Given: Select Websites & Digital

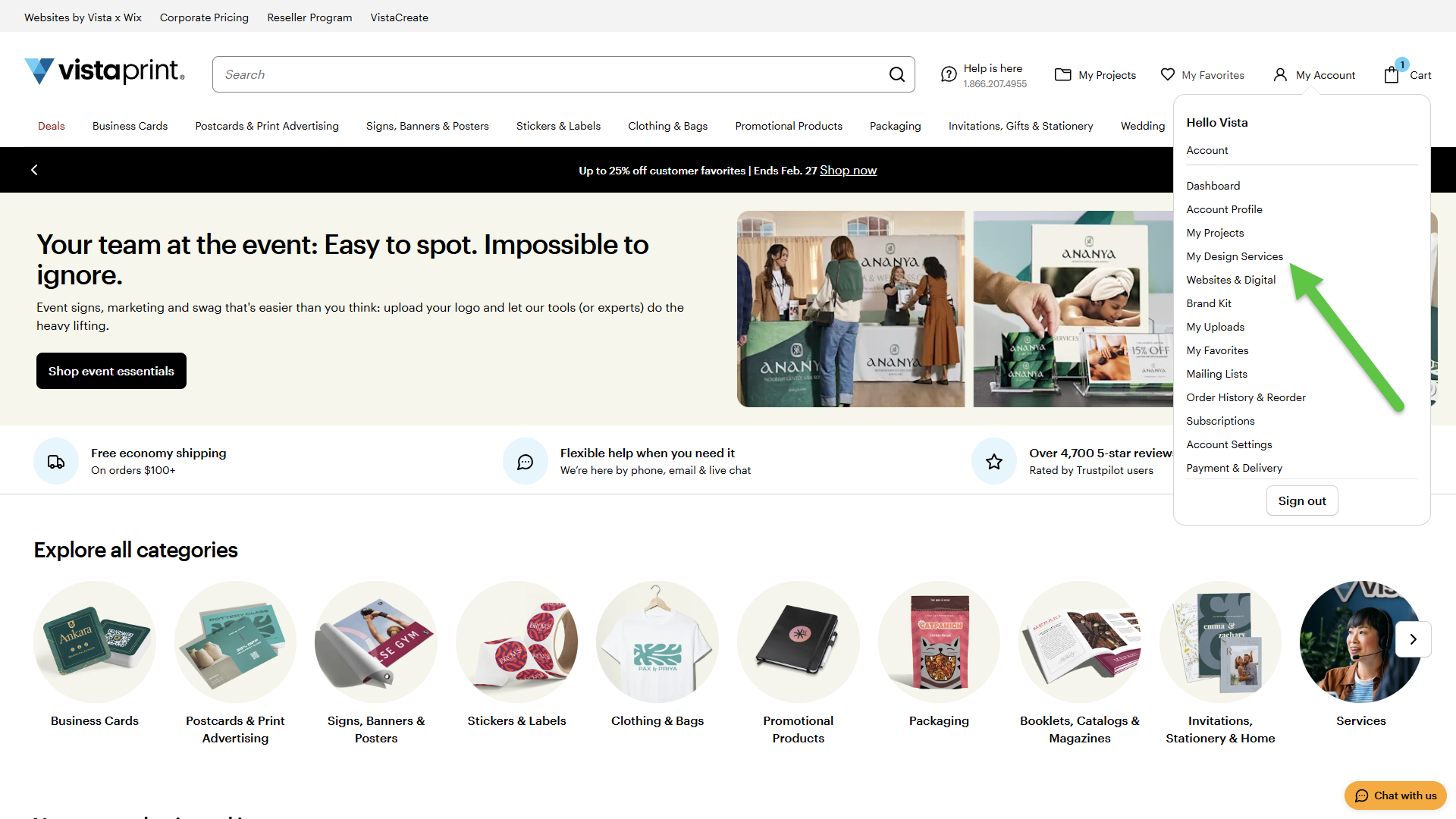Looking at the screenshot, I should click(1231, 280).
